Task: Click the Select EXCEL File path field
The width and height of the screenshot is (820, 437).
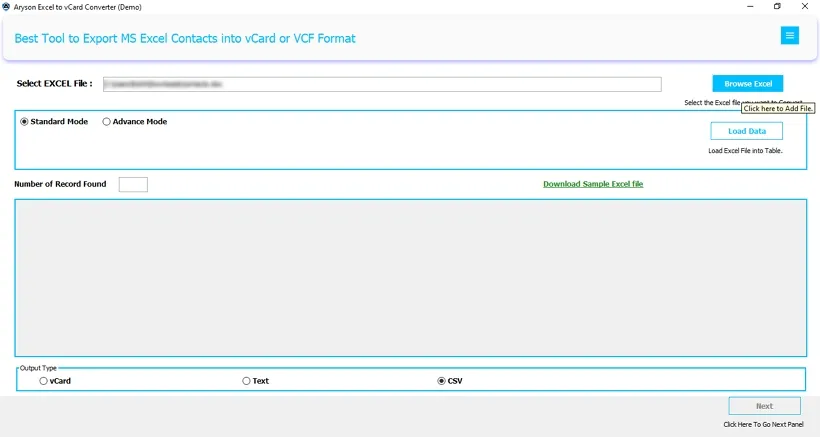Action: click(x=382, y=84)
